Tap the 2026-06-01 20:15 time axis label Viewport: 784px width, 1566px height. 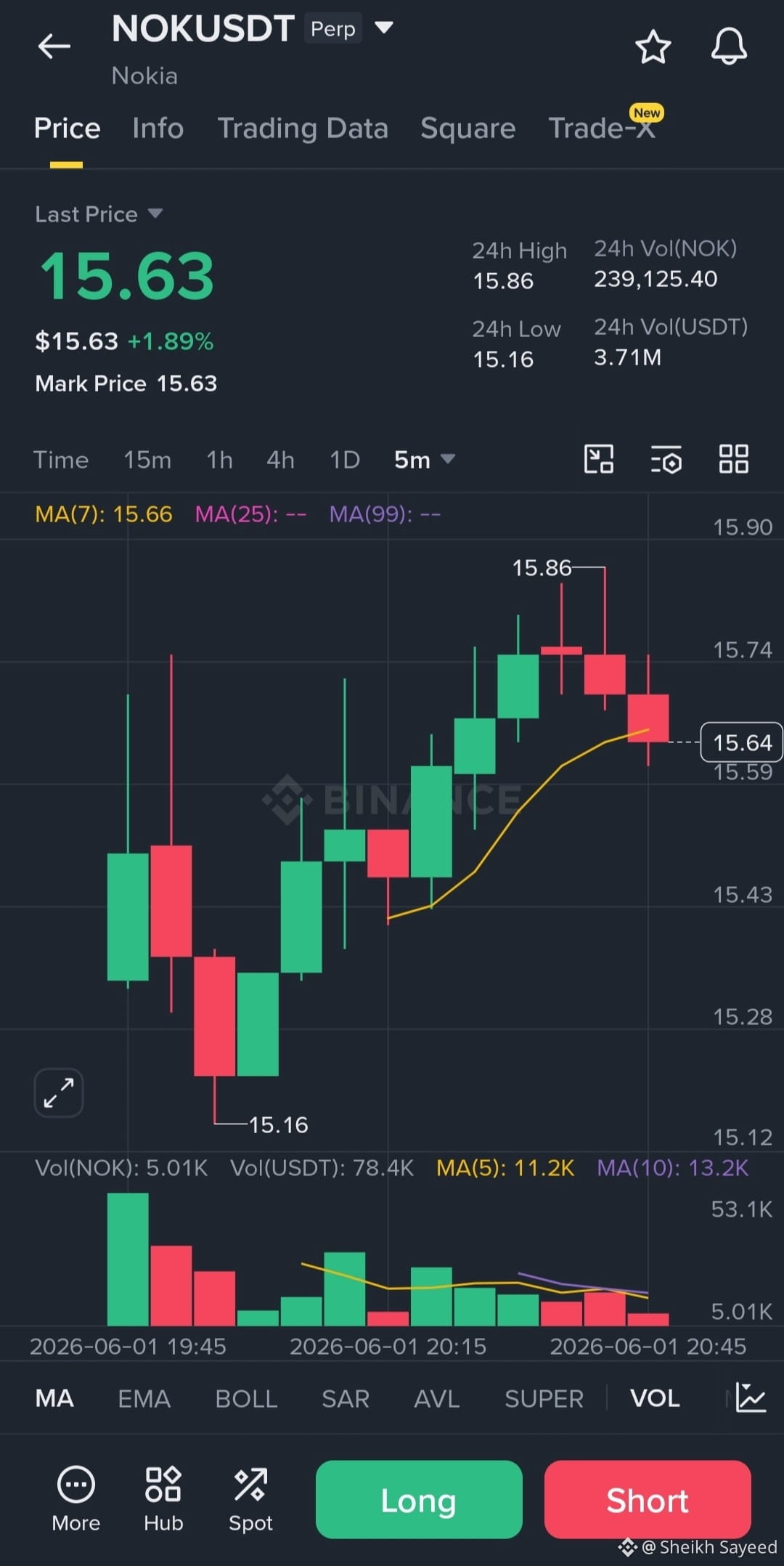(x=388, y=1347)
